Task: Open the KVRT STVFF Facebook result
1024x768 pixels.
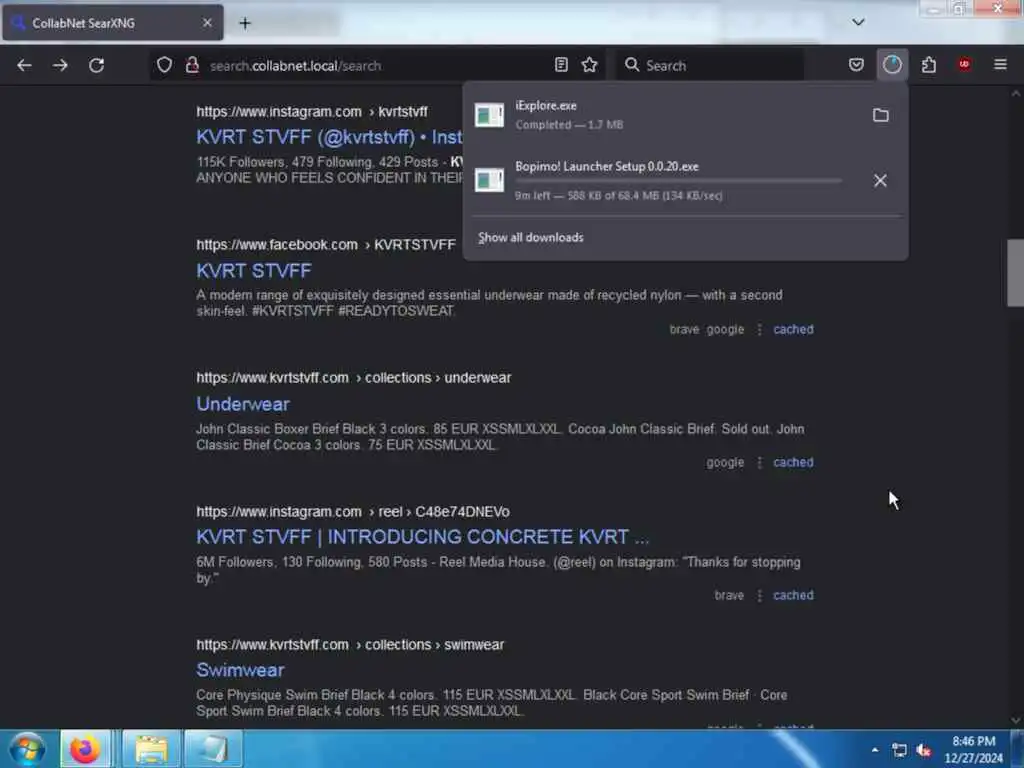Action: pos(254,271)
